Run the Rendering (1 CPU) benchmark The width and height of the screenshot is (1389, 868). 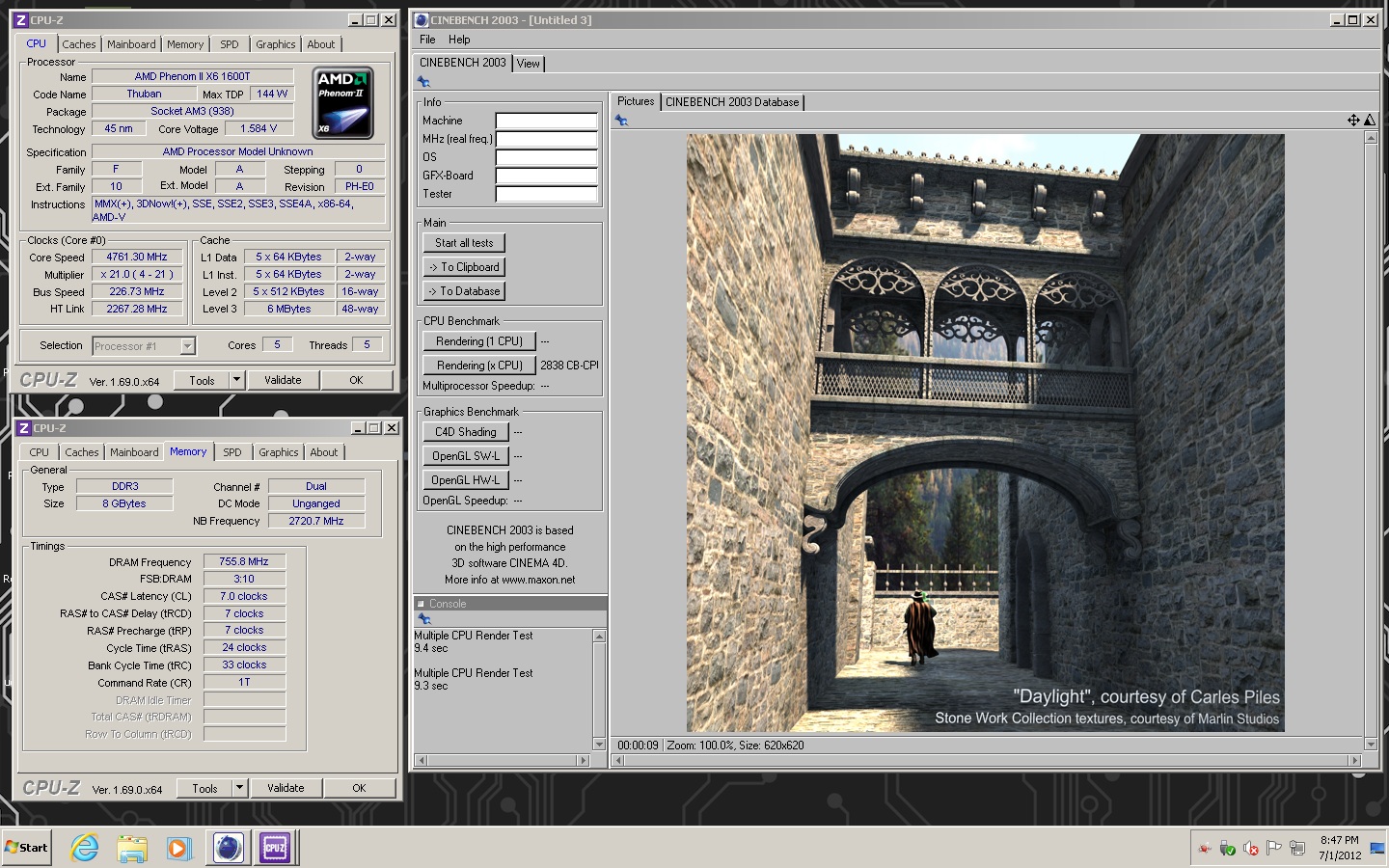[479, 341]
